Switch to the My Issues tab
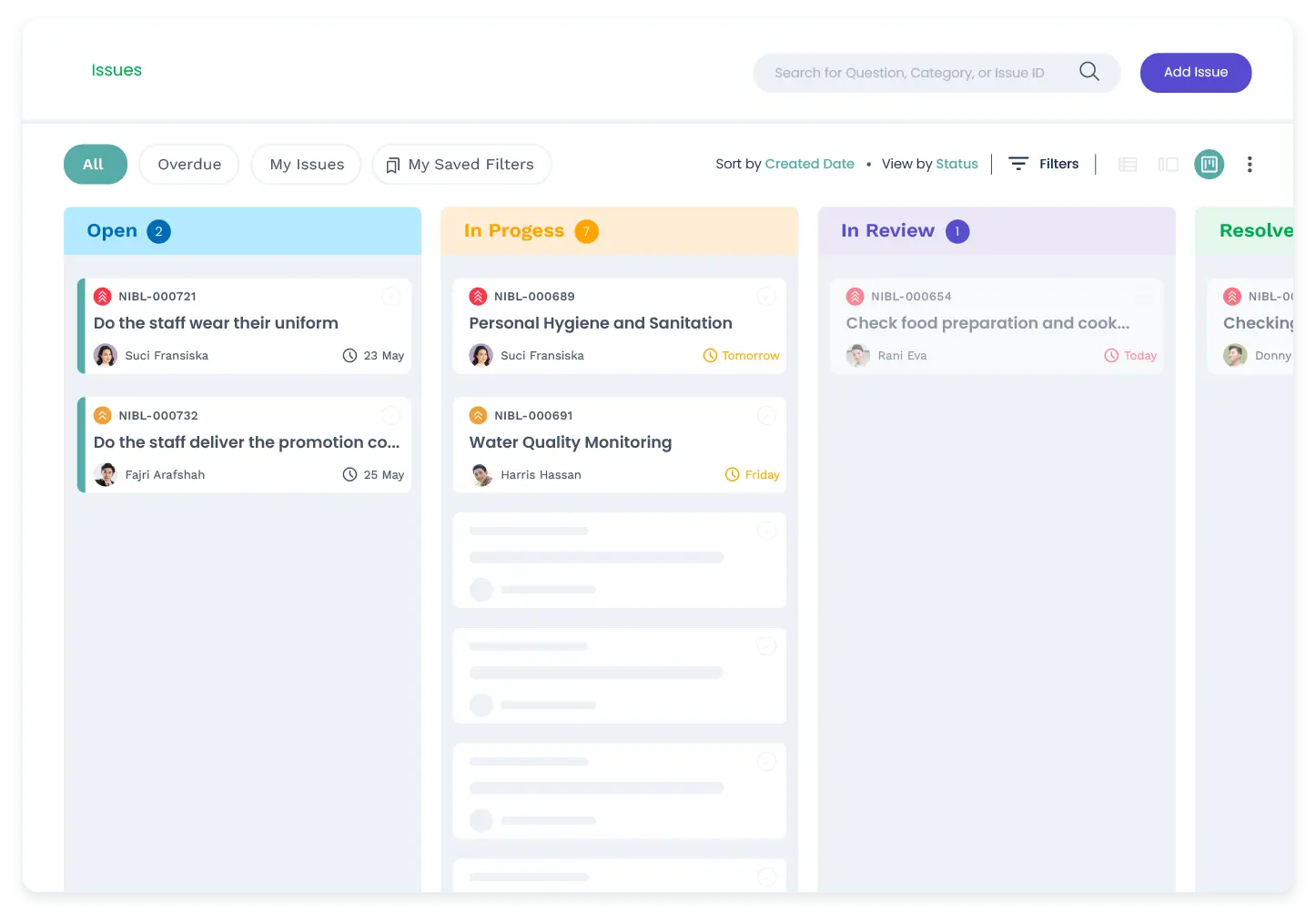 (307, 165)
